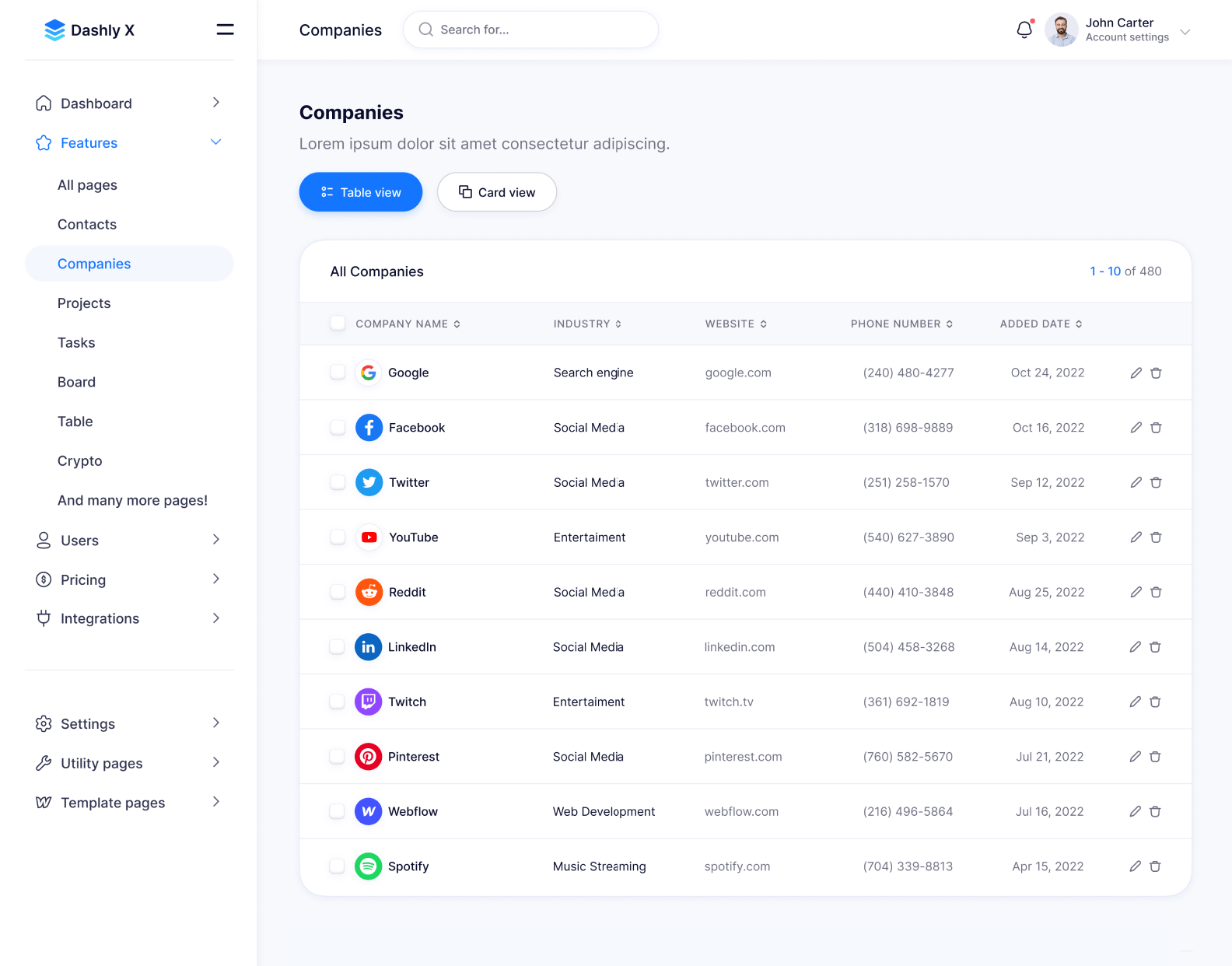
Task: Click the search field
Action: tap(530, 30)
